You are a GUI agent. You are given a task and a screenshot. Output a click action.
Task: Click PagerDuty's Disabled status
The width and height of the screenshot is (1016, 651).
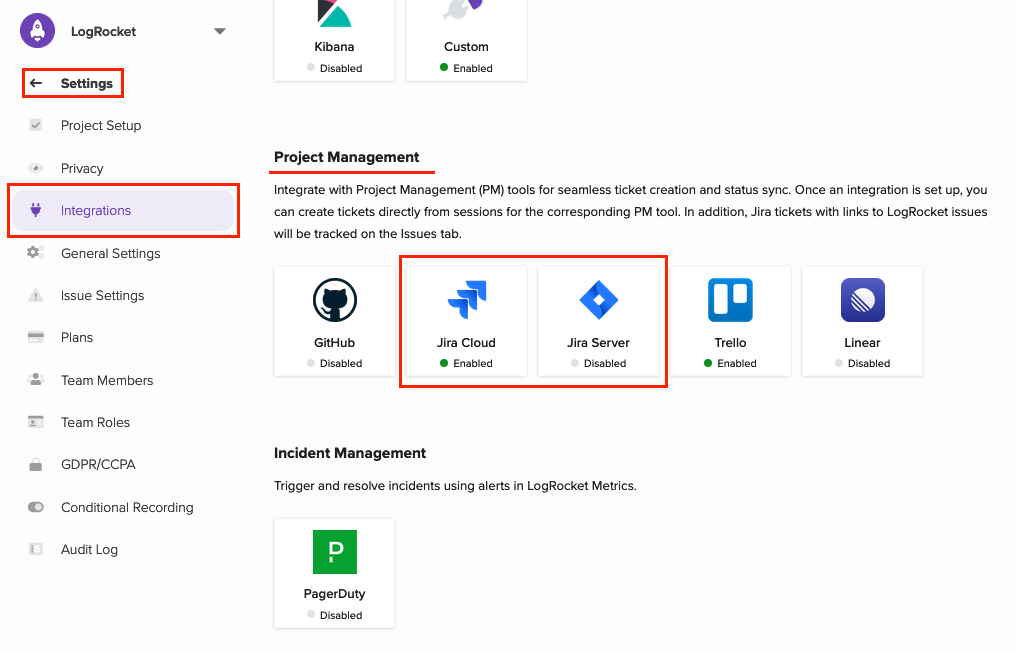334,615
